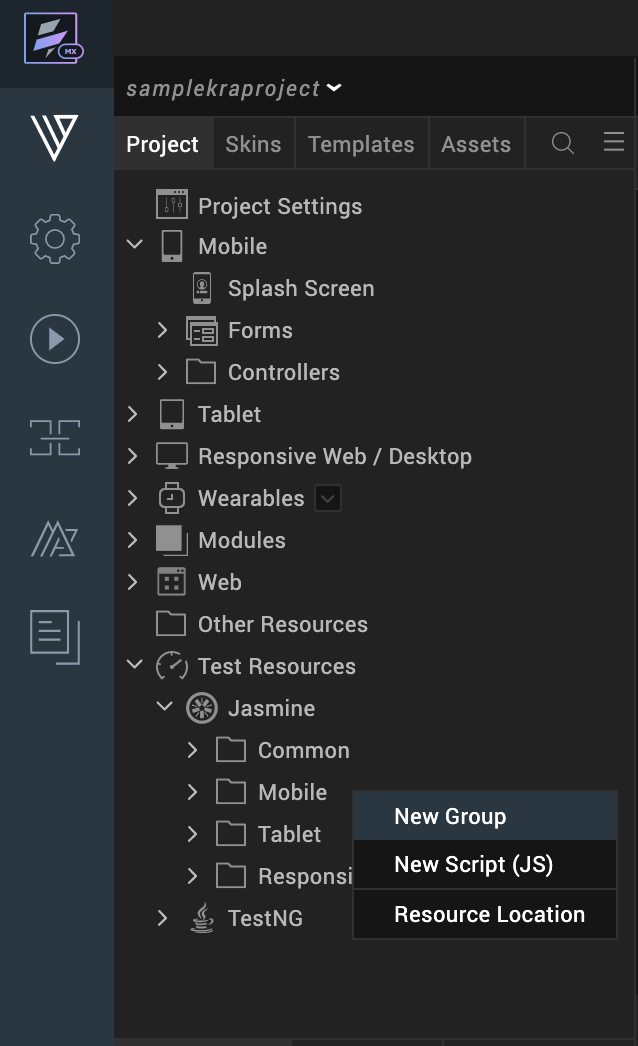Screen dimensions: 638x1046
Task: Switch to the Templates tab
Action: (361, 144)
